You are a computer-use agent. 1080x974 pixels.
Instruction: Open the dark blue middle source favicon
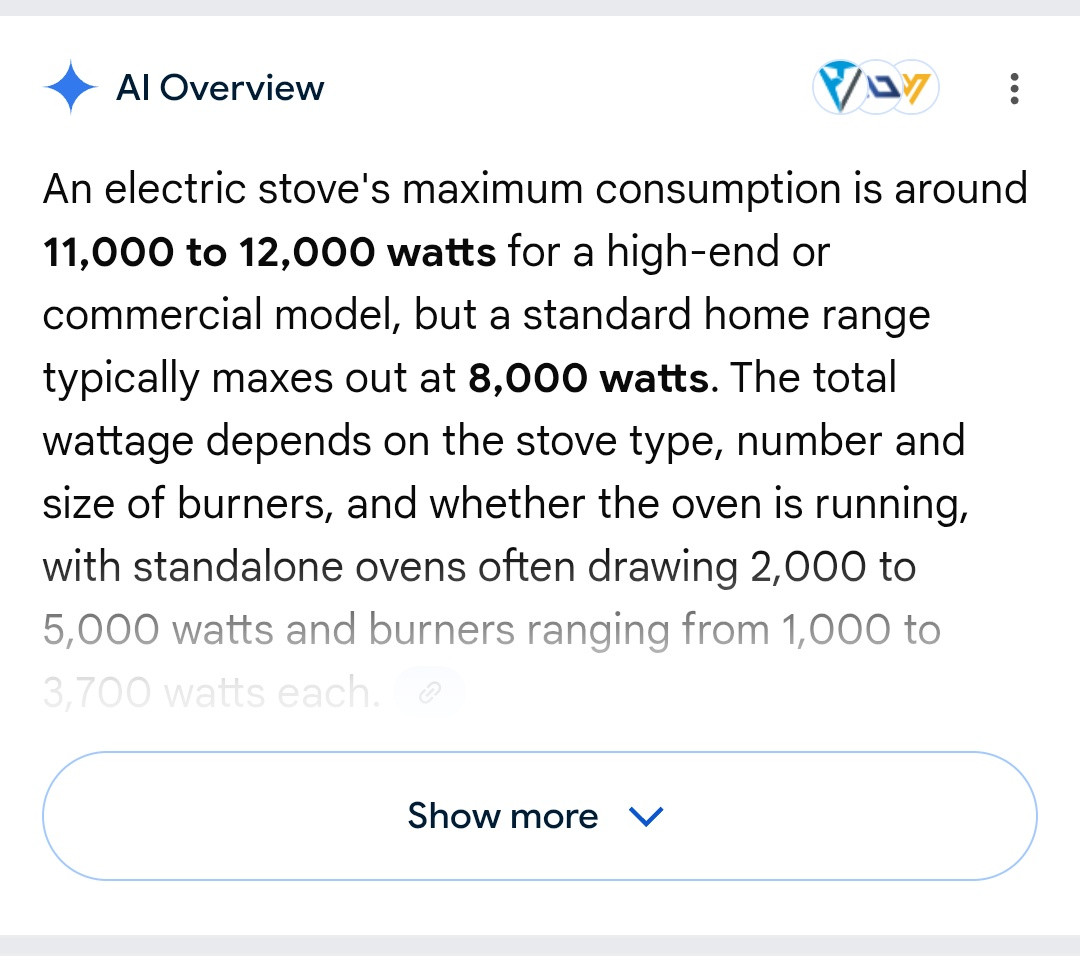tap(876, 89)
